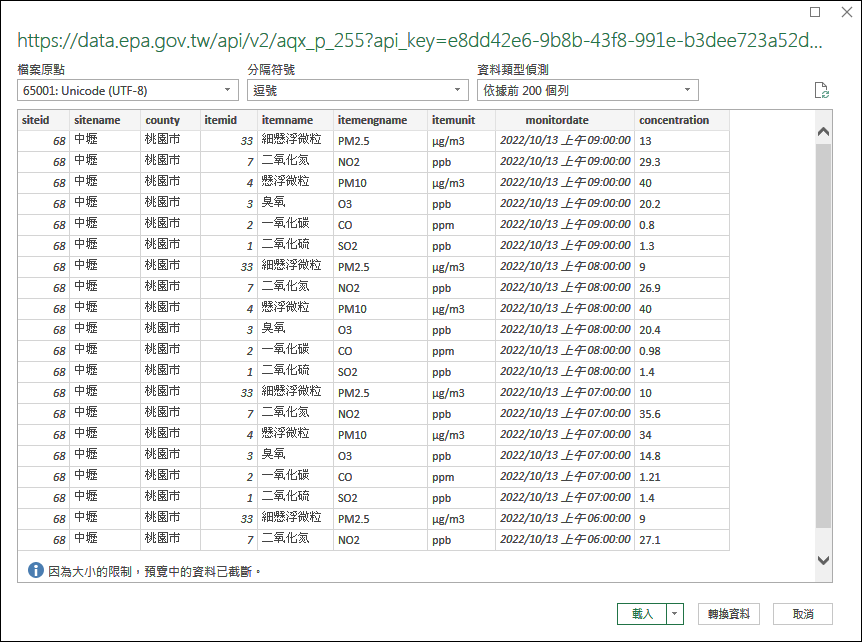The width and height of the screenshot is (862, 642).
Task: Click the 檔案原點 label
Action: [x=41, y=69]
